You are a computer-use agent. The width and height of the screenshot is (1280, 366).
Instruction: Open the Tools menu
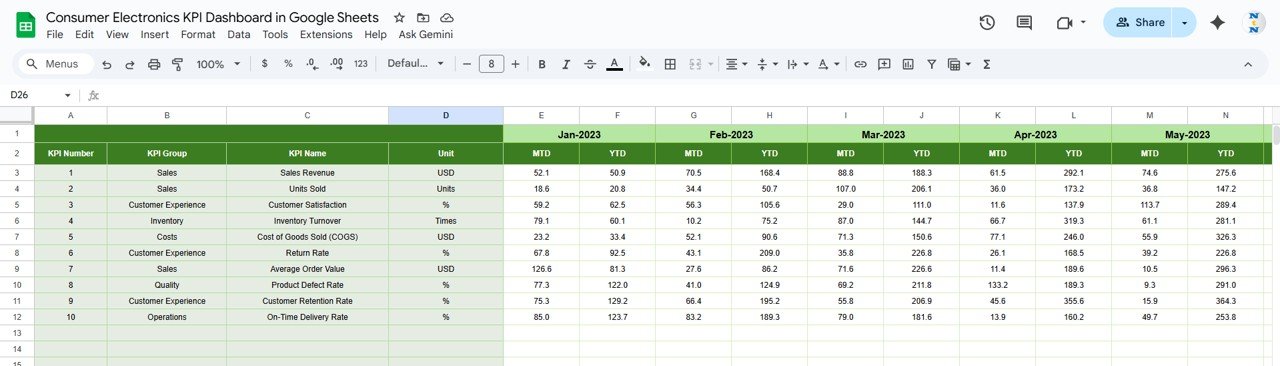[x=275, y=34]
